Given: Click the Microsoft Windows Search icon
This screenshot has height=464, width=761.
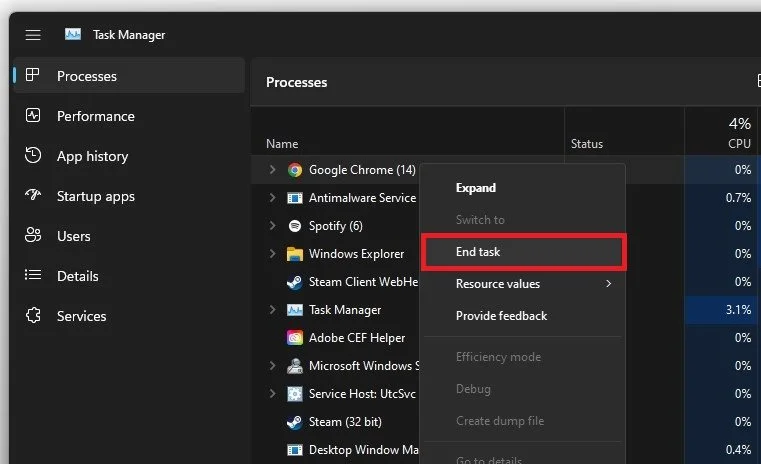Looking at the screenshot, I should [x=295, y=366].
